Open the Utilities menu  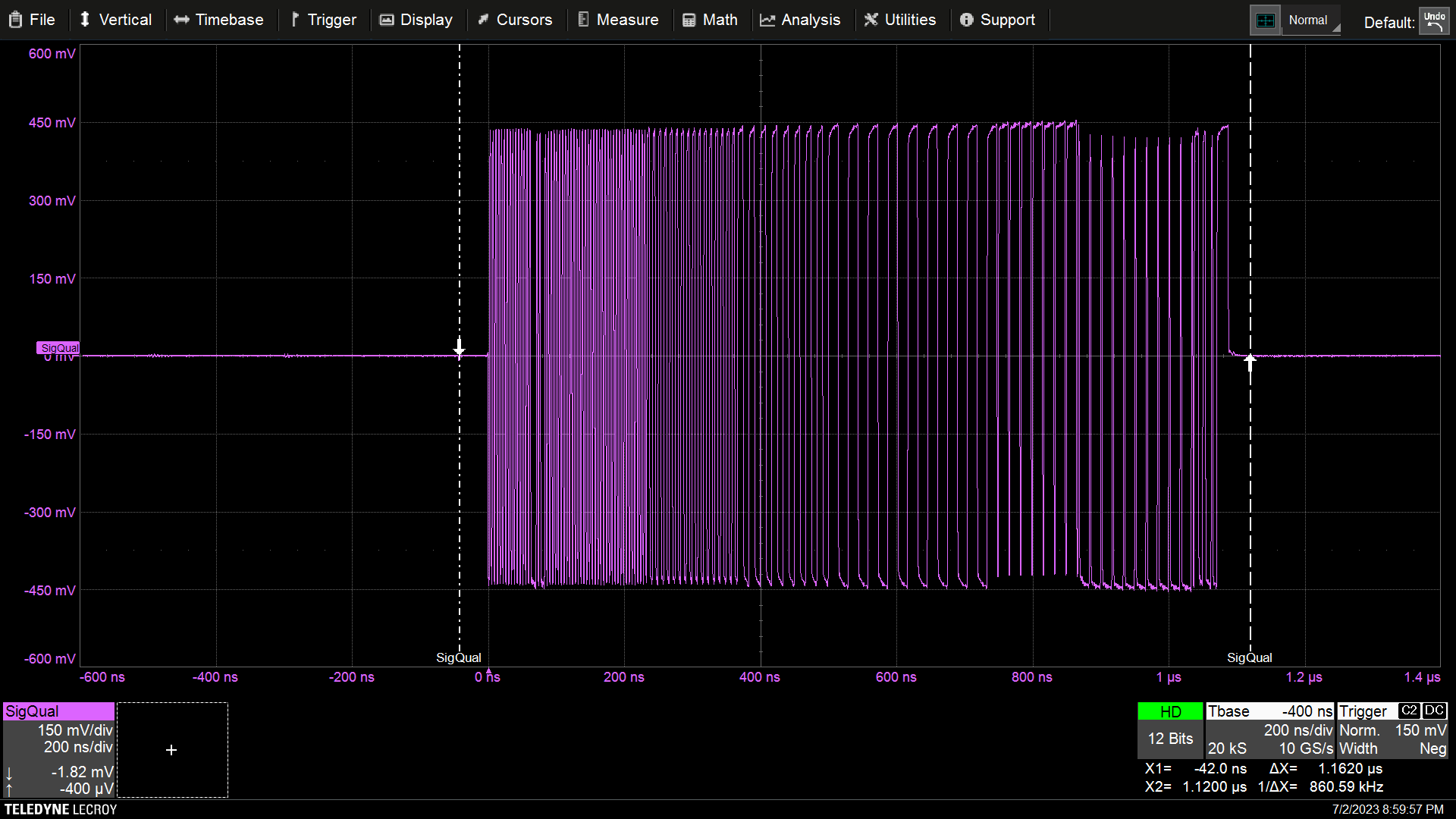tap(900, 20)
